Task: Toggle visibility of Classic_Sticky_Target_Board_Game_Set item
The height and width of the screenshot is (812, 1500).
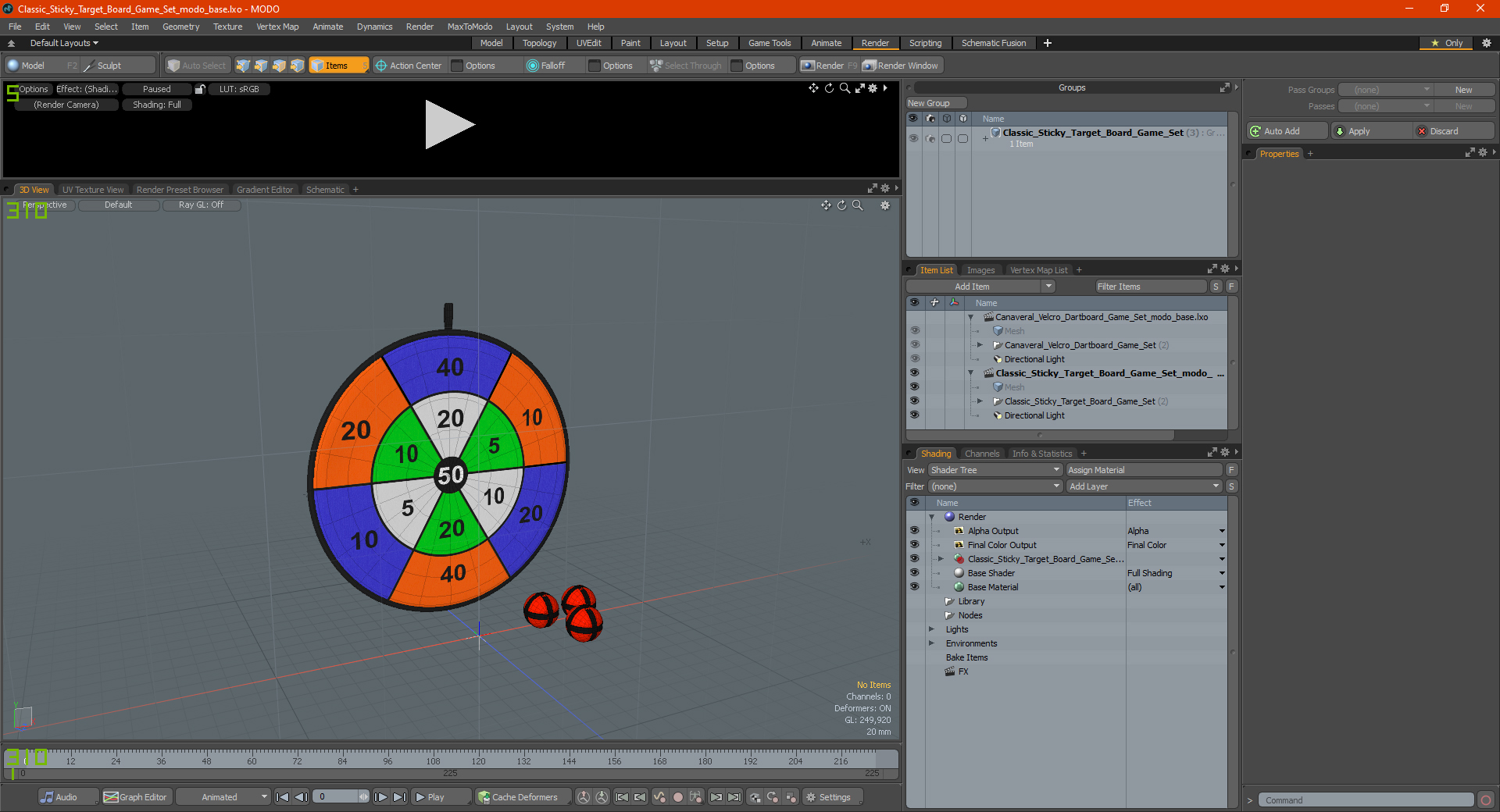Action: (914, 401)
